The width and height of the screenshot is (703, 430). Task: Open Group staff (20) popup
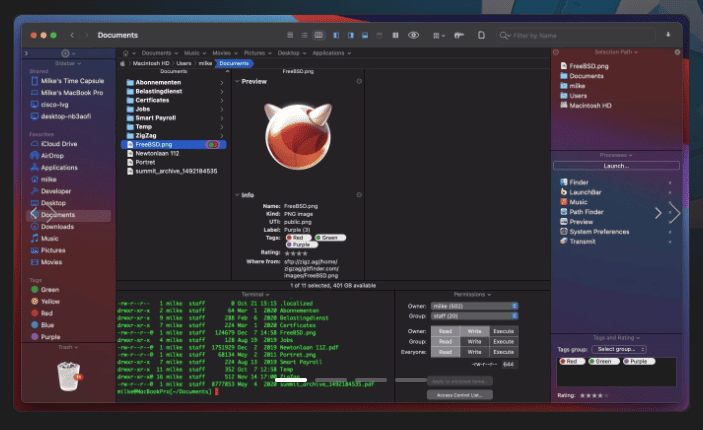click(x=474, y=316)
